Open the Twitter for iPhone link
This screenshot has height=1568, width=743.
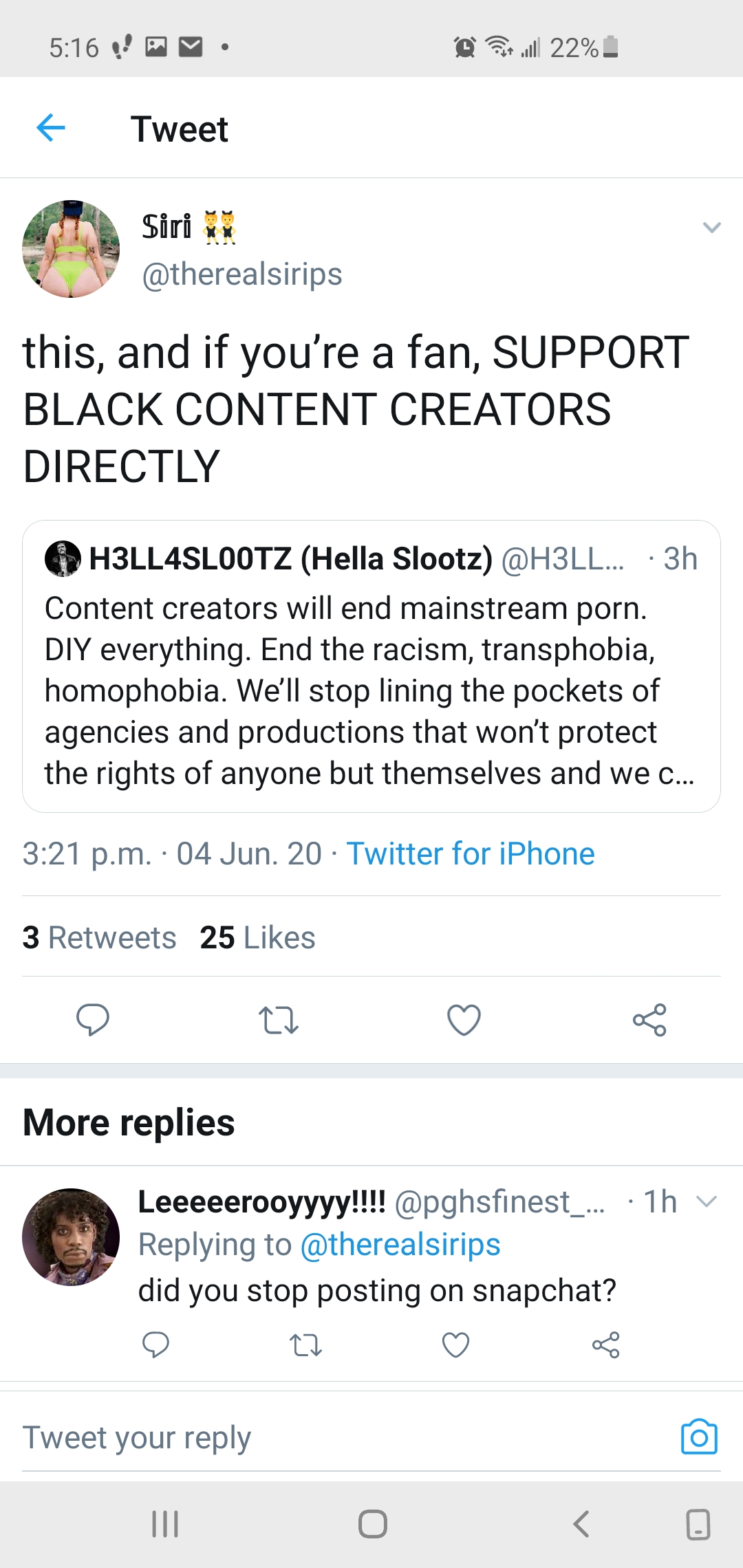click(x=471, y=853)
